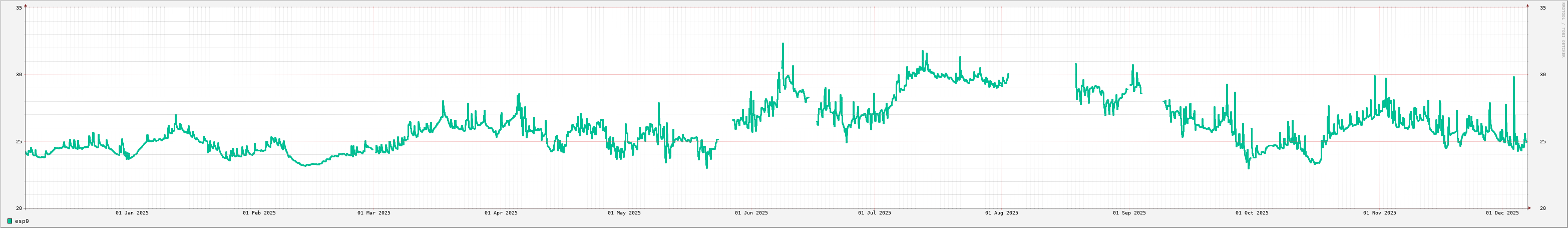Click the 01 Dec 2025 date label

click(1502, 213)
